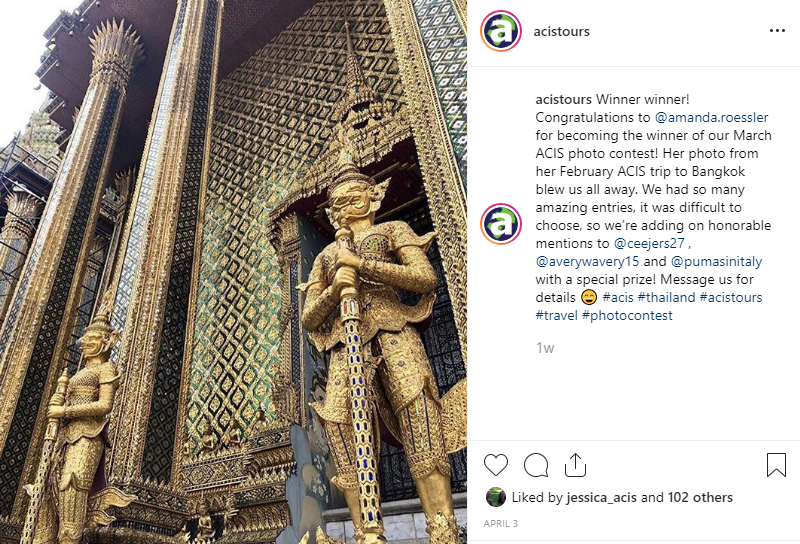Share the post using the share icon
This screenshot has height=544, width=800.
[575, 465]
